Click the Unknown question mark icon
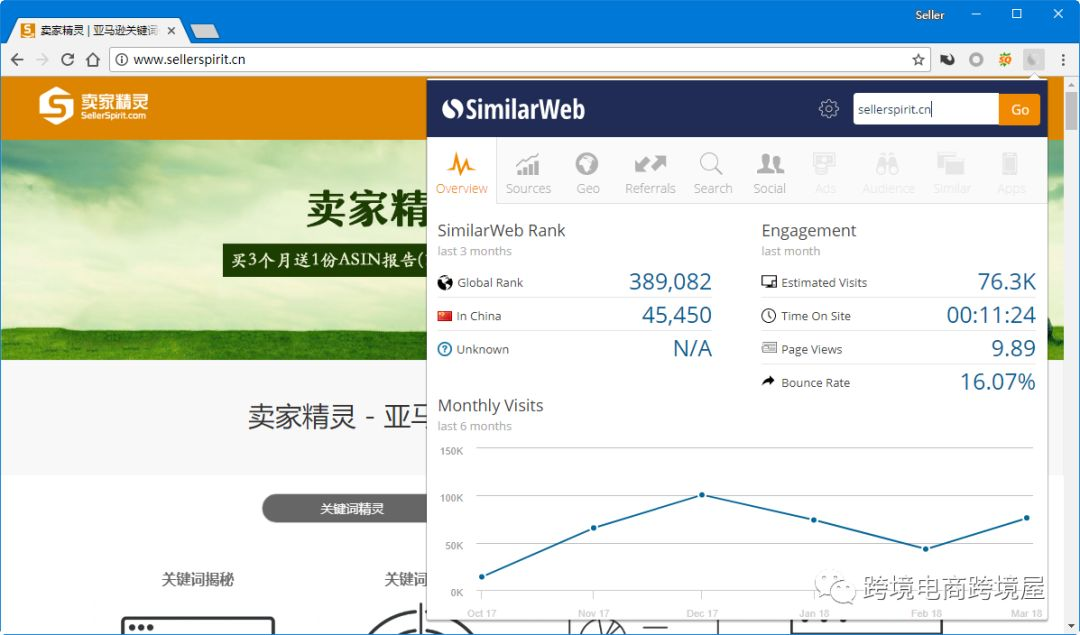This screenshot has height=635, width=1080. tap(445, 349)
